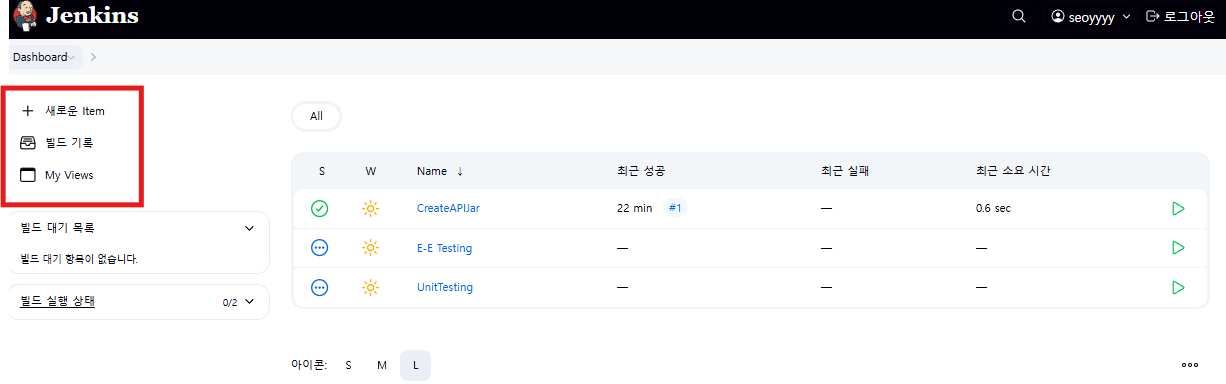Click the 0/2 executor count
Viewport: 1226px width, 384px height.
pos(230,302)
